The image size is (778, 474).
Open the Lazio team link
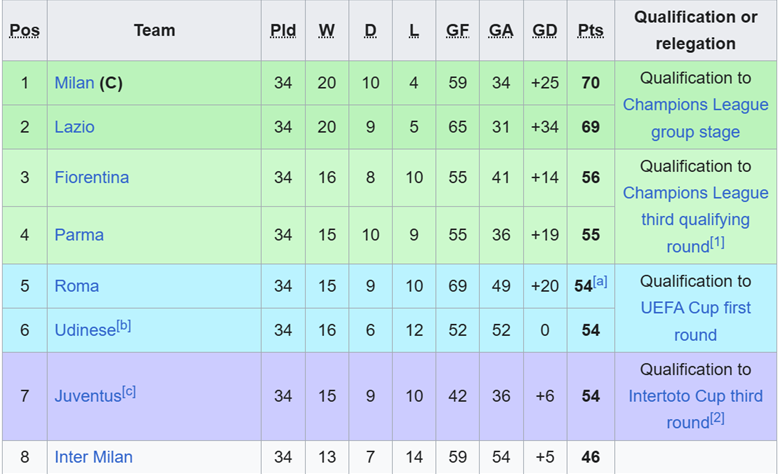click(x=75, y=127)
